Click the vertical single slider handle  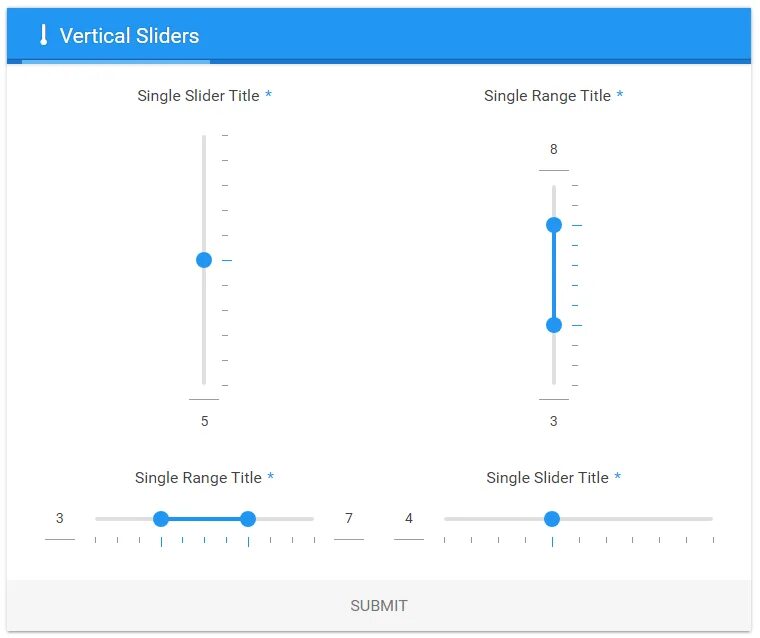pyautogui.click(x=204, y=260)
